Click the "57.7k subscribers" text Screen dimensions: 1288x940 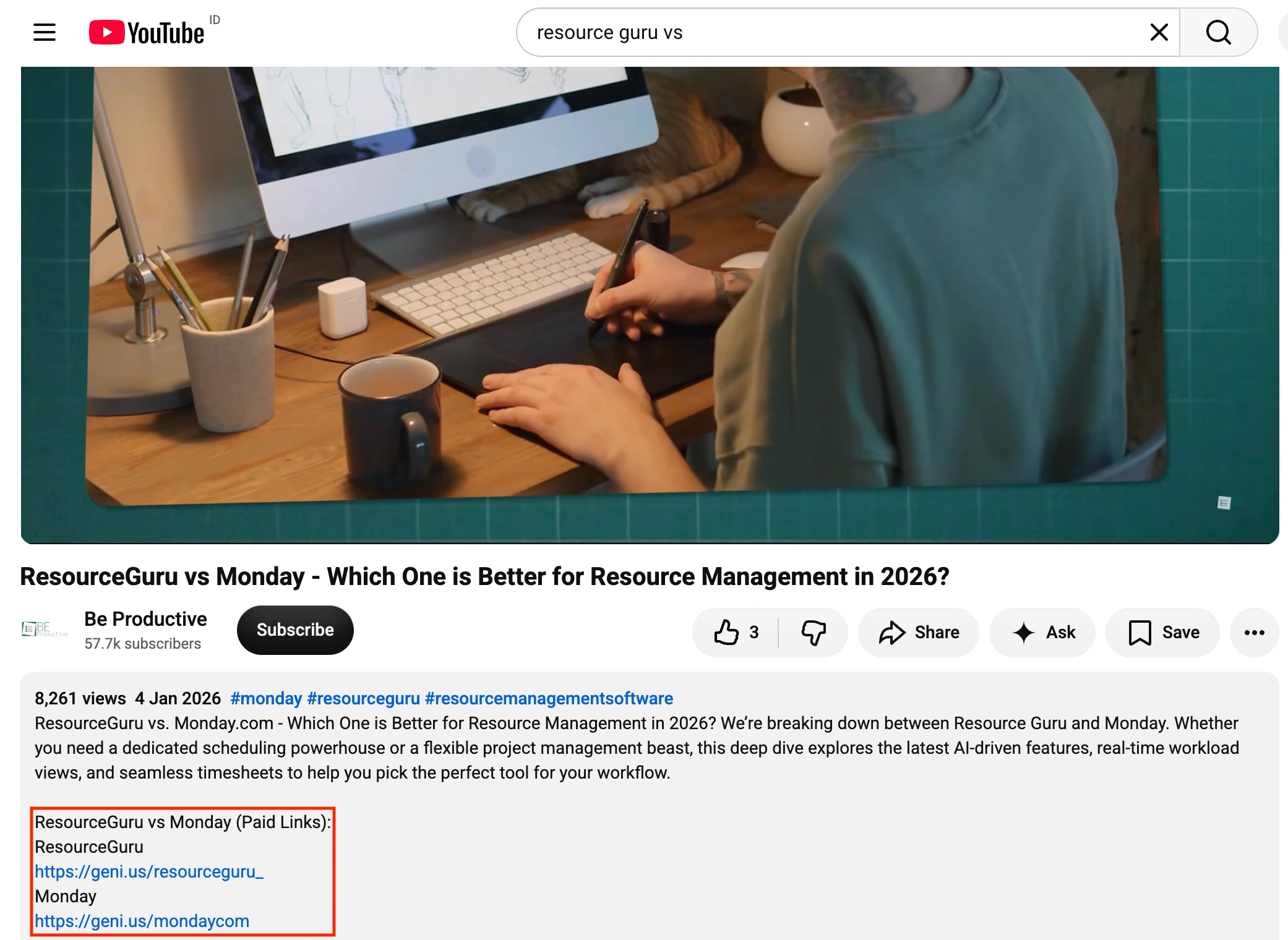point(142,644)
